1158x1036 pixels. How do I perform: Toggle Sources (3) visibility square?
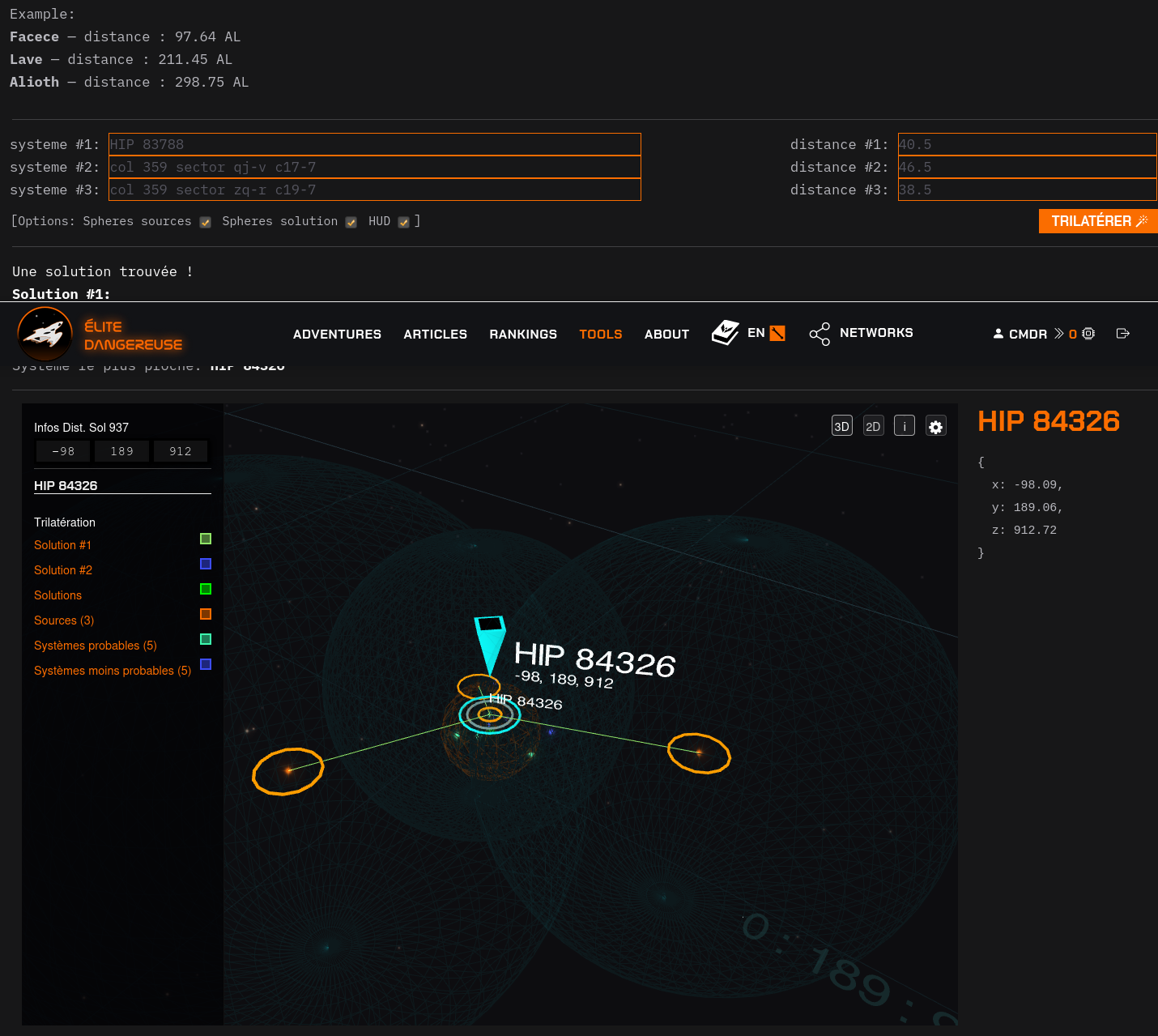[206, 614]
